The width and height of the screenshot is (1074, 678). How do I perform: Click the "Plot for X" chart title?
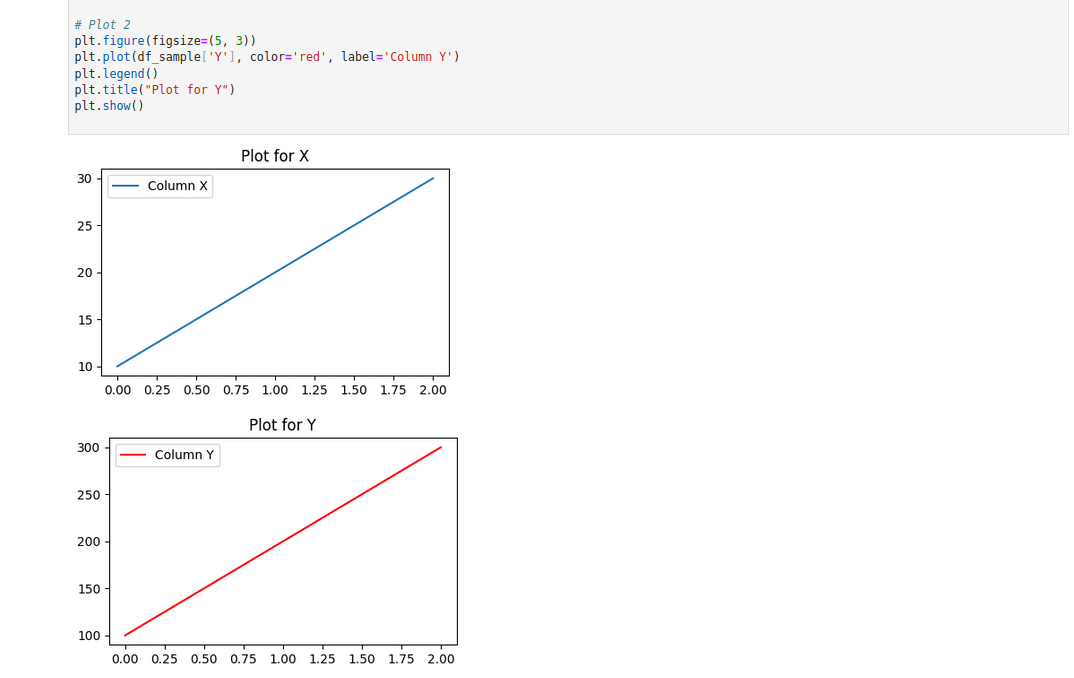pyautogui.click(x=275, y=156)
